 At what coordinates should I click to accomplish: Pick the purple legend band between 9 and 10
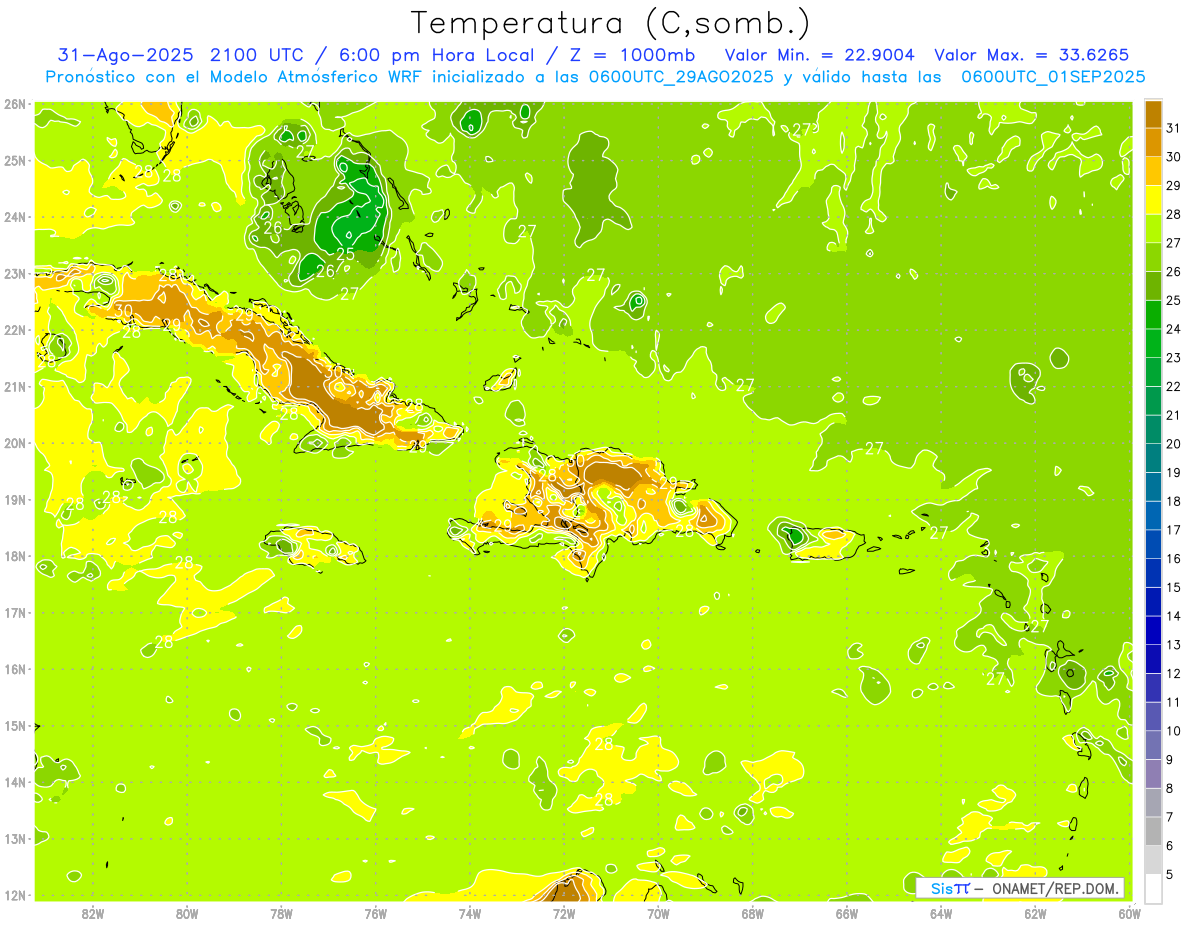(x=1153, y=745)
